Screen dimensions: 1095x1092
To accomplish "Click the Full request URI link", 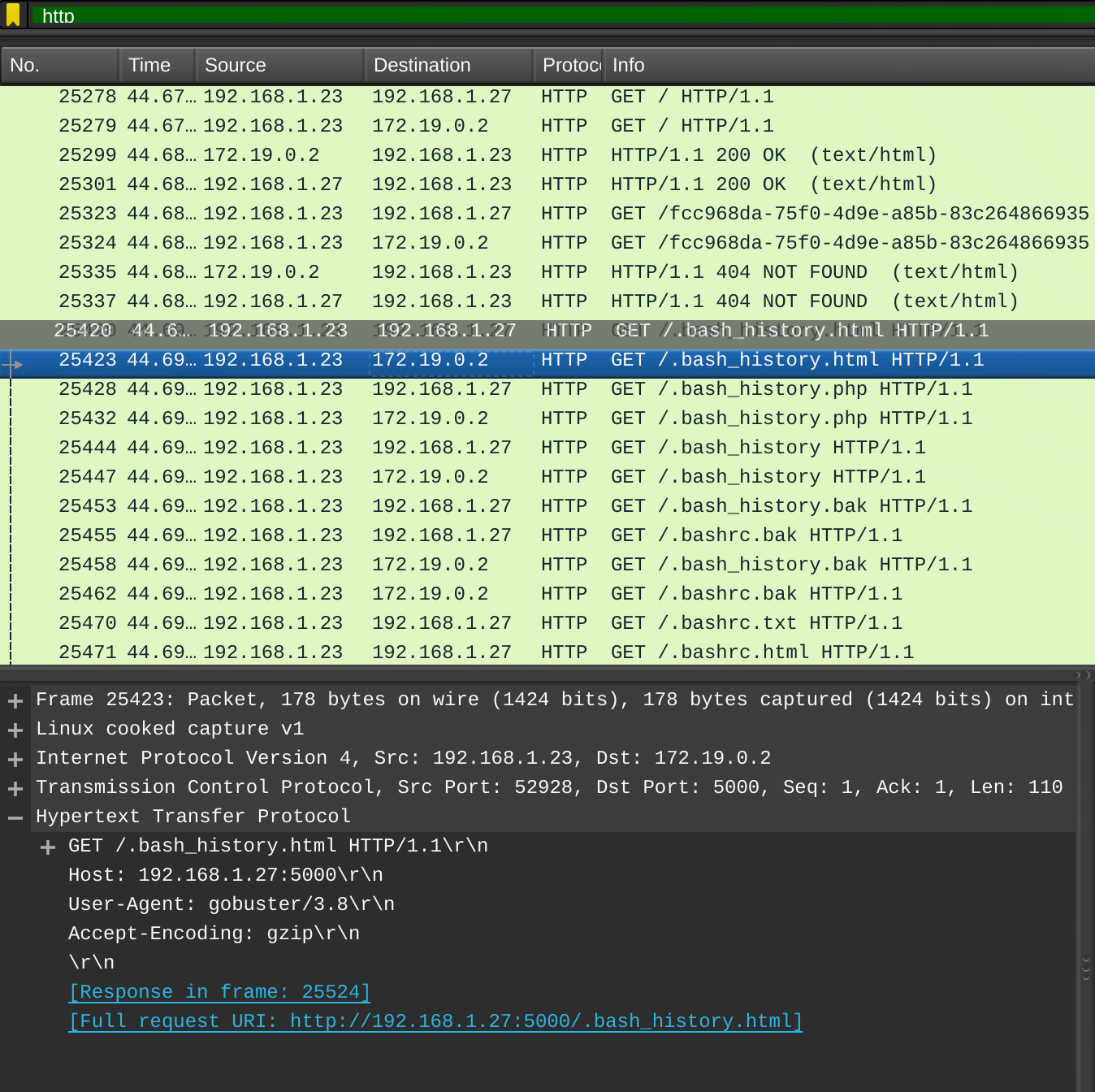I will (435, 1021).
